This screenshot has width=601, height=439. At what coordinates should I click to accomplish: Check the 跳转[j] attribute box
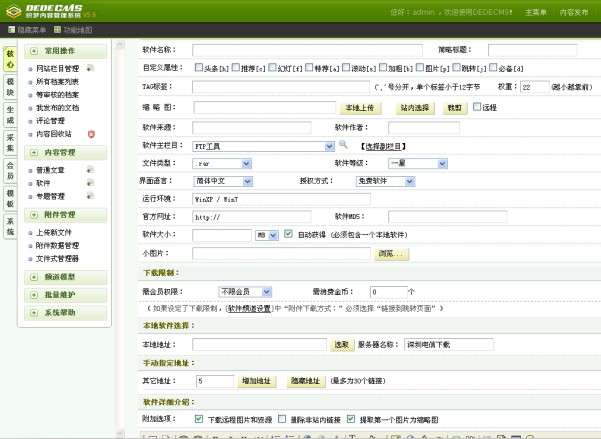456,67
